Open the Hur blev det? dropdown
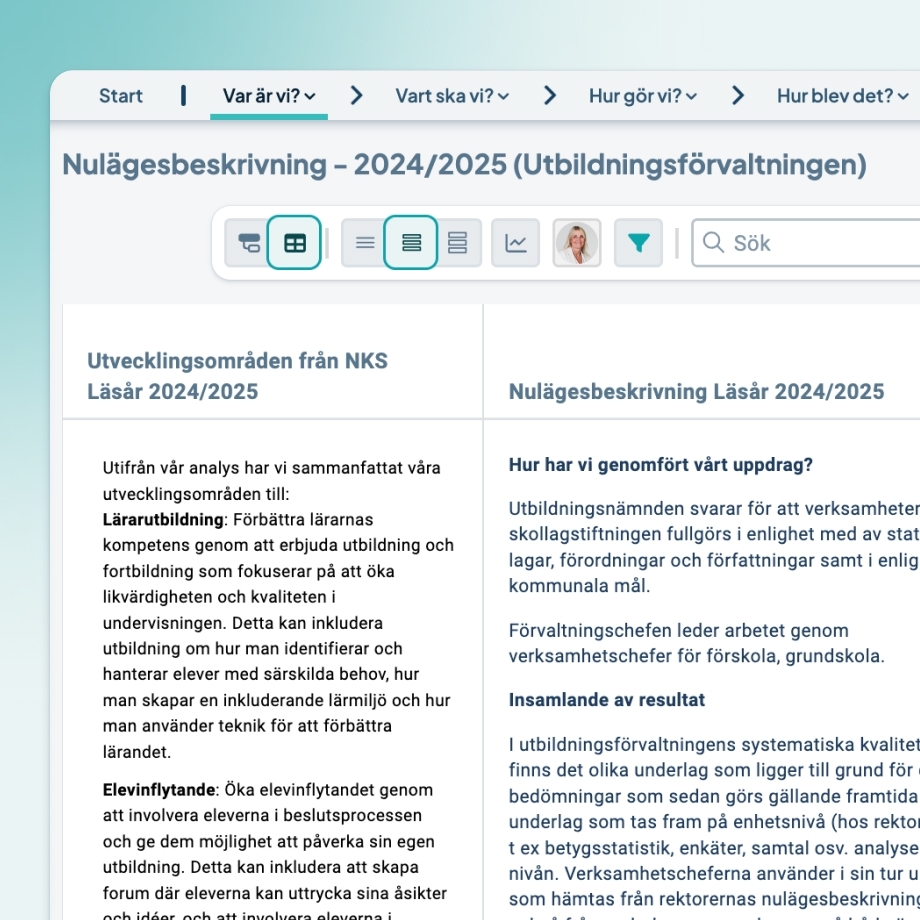 (x=841, y=95)
